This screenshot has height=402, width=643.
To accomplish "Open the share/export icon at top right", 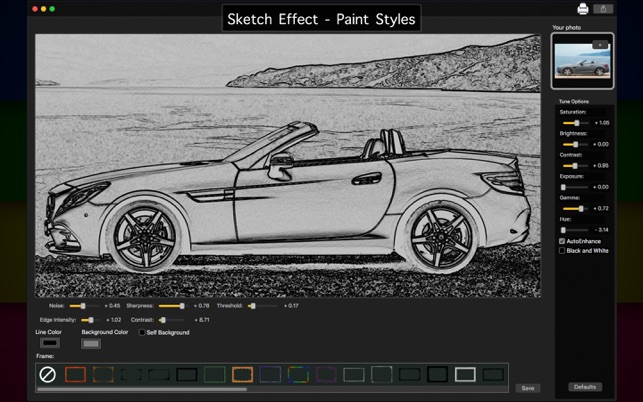I will [603, 9].
